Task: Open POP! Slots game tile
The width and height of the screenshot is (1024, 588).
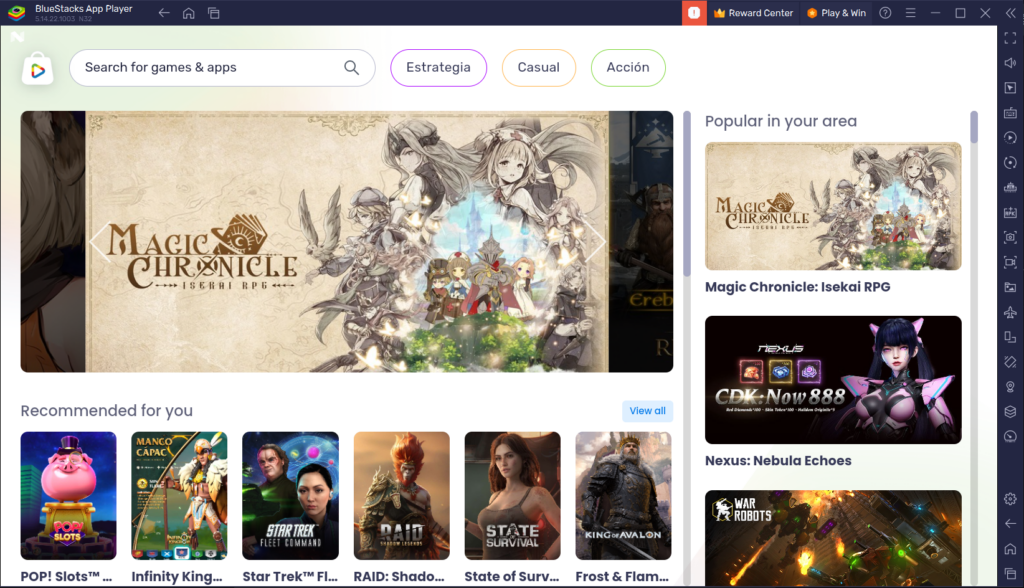Action: [68, 495]
